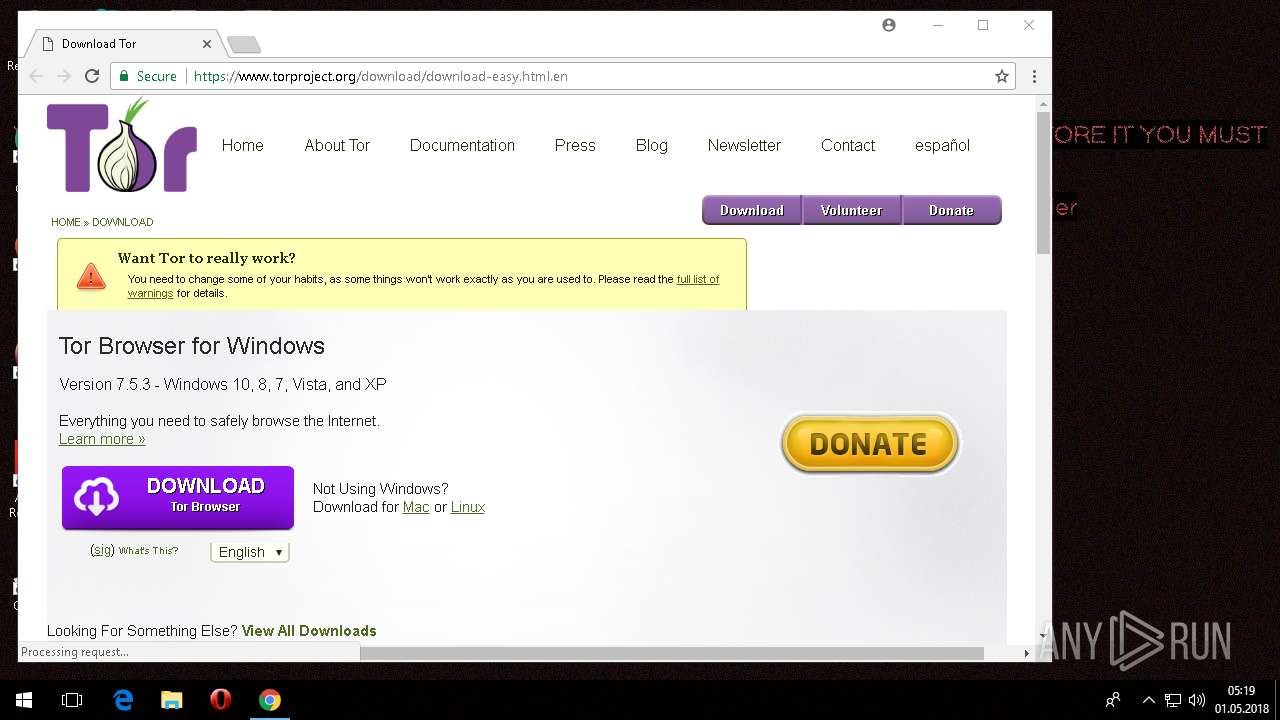
Task: Open the volume control in system tray
Action: click(x=1197, y=700)
